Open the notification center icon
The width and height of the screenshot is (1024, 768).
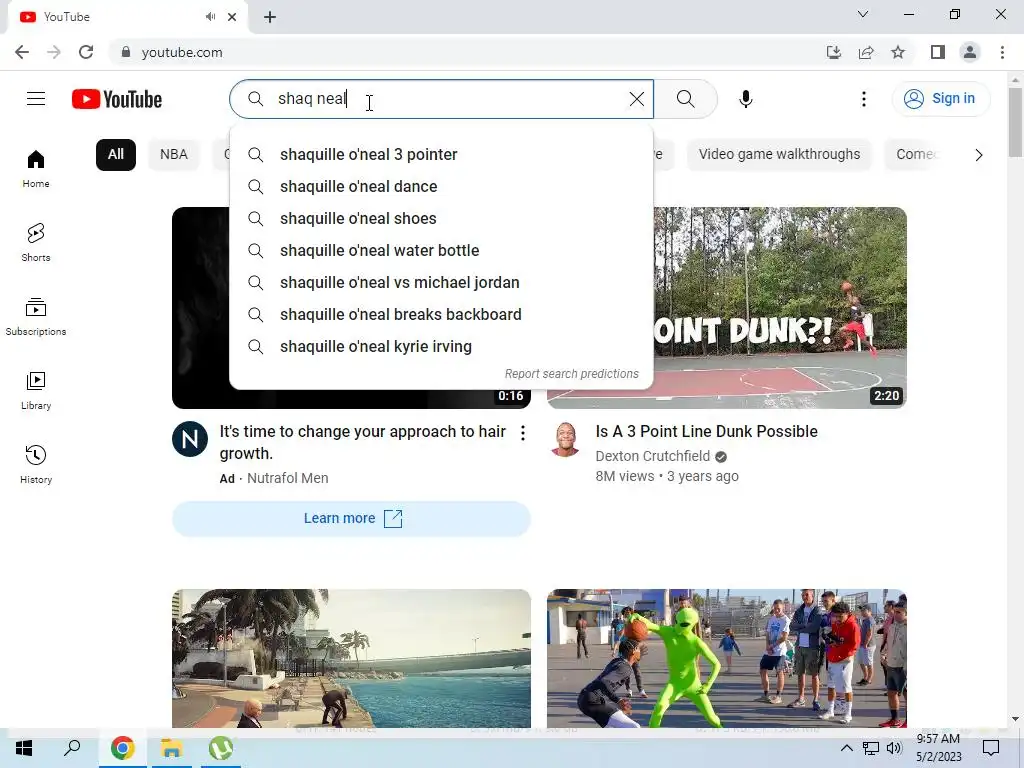tap(991, 748)
